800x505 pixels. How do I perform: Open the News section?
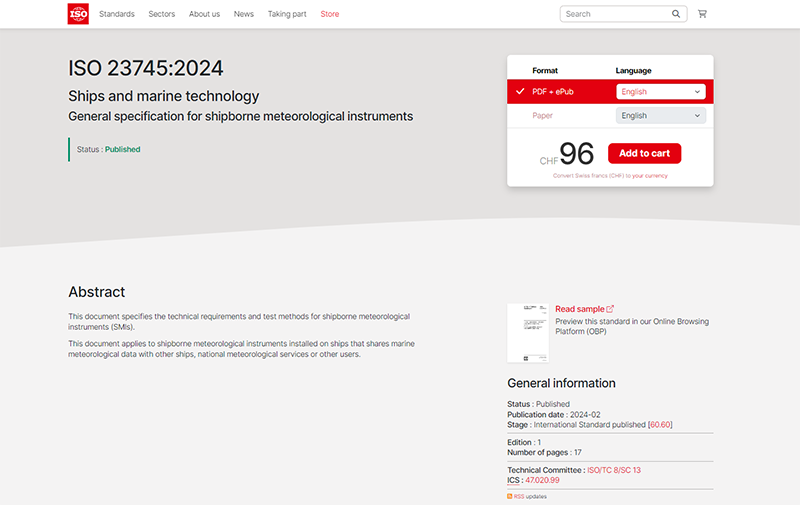[x=243, y=14]
